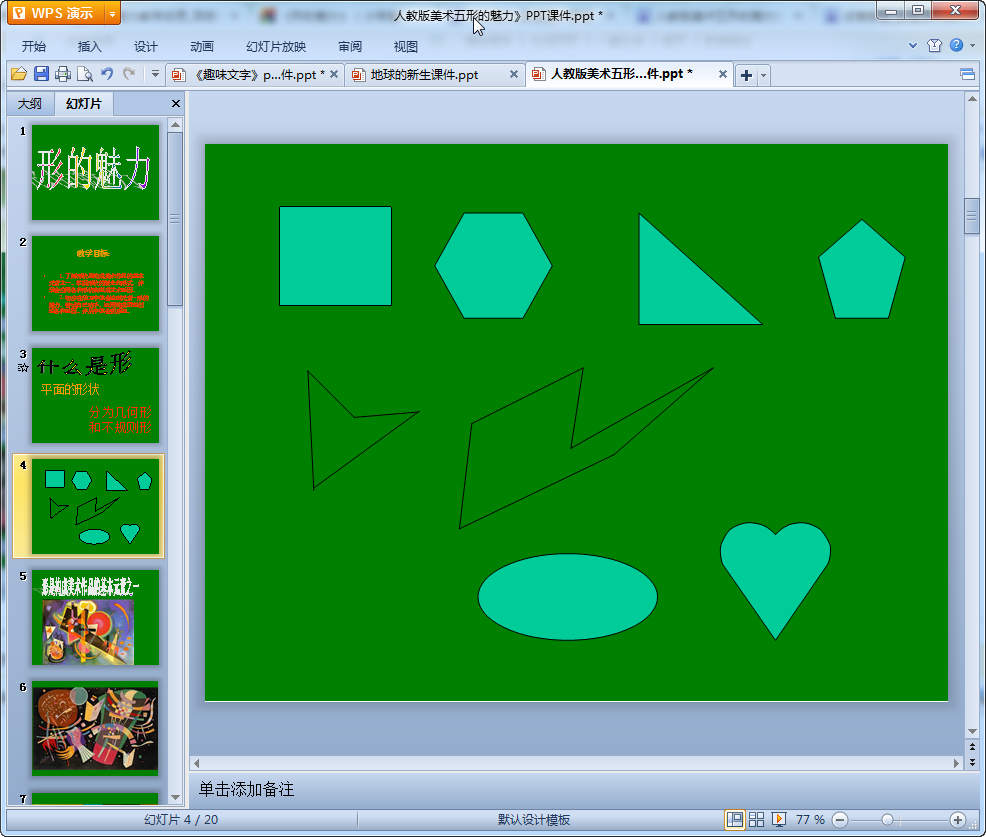Zoom out with the minus button
The width and height of the screenshot is (986, 837).
839,820
